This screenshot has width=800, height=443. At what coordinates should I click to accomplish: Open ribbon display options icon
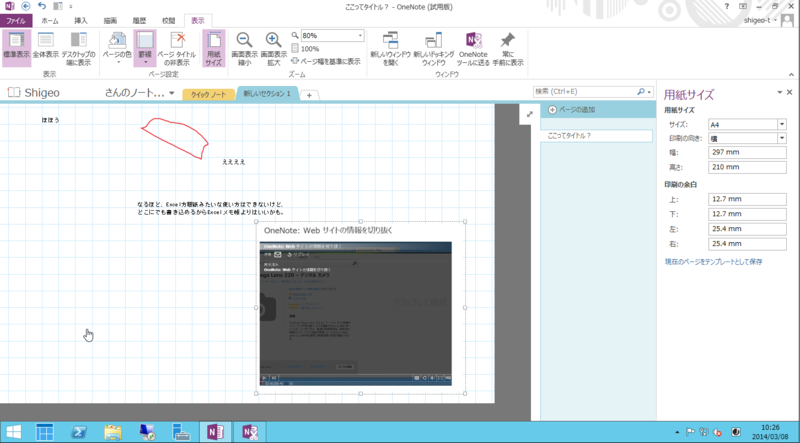[x=743, y=7]
